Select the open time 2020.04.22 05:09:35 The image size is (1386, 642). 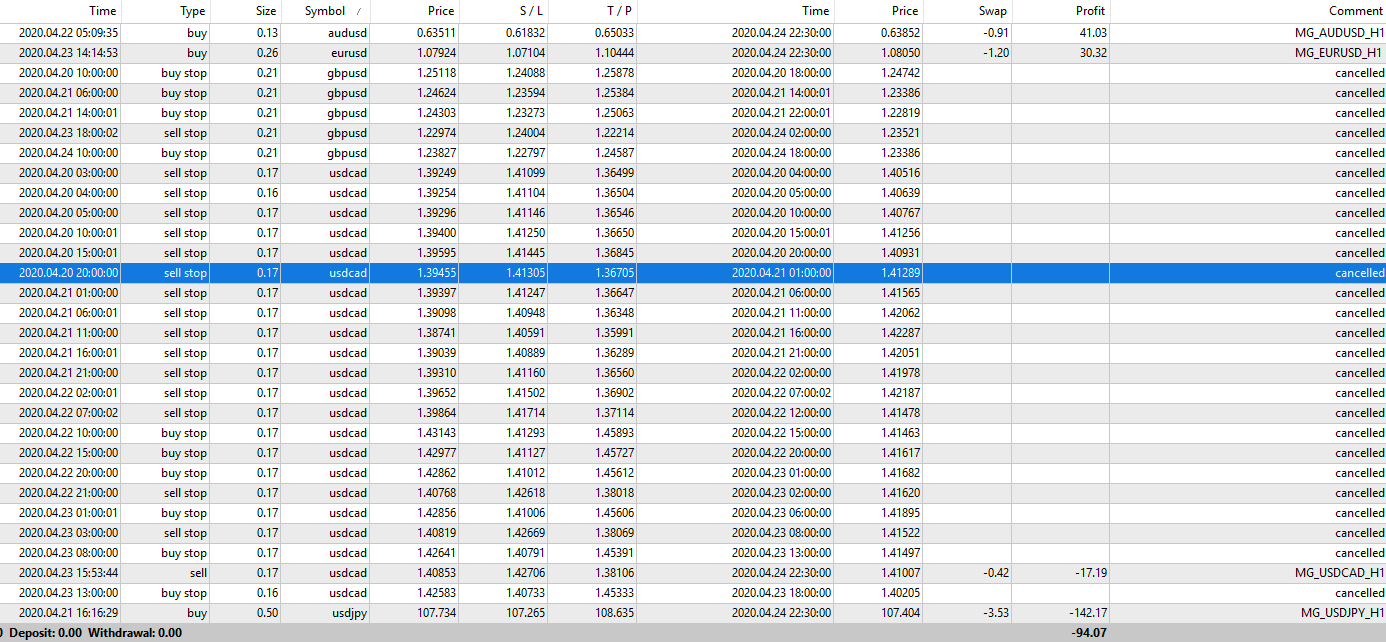coord(68,33)
